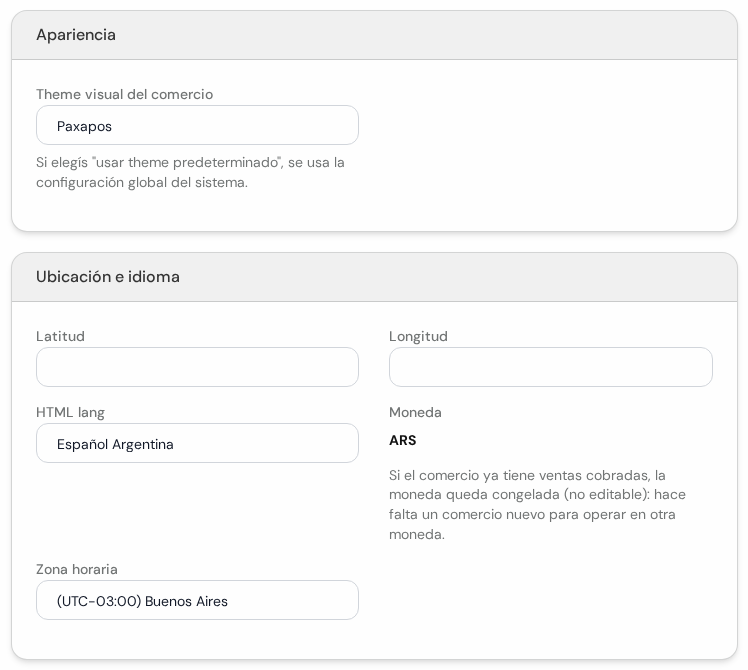The width and height of the screenshot is (748, 670).
Task: Click the Theme visual del comercio label
Action: coord(125,94)
